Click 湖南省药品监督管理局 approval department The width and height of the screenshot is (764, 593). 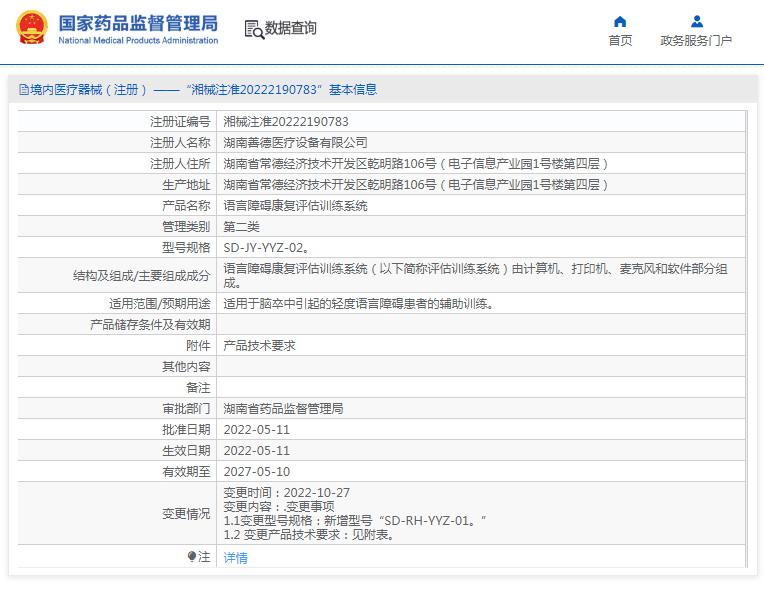pyautogui.click(x=283, y=408)
